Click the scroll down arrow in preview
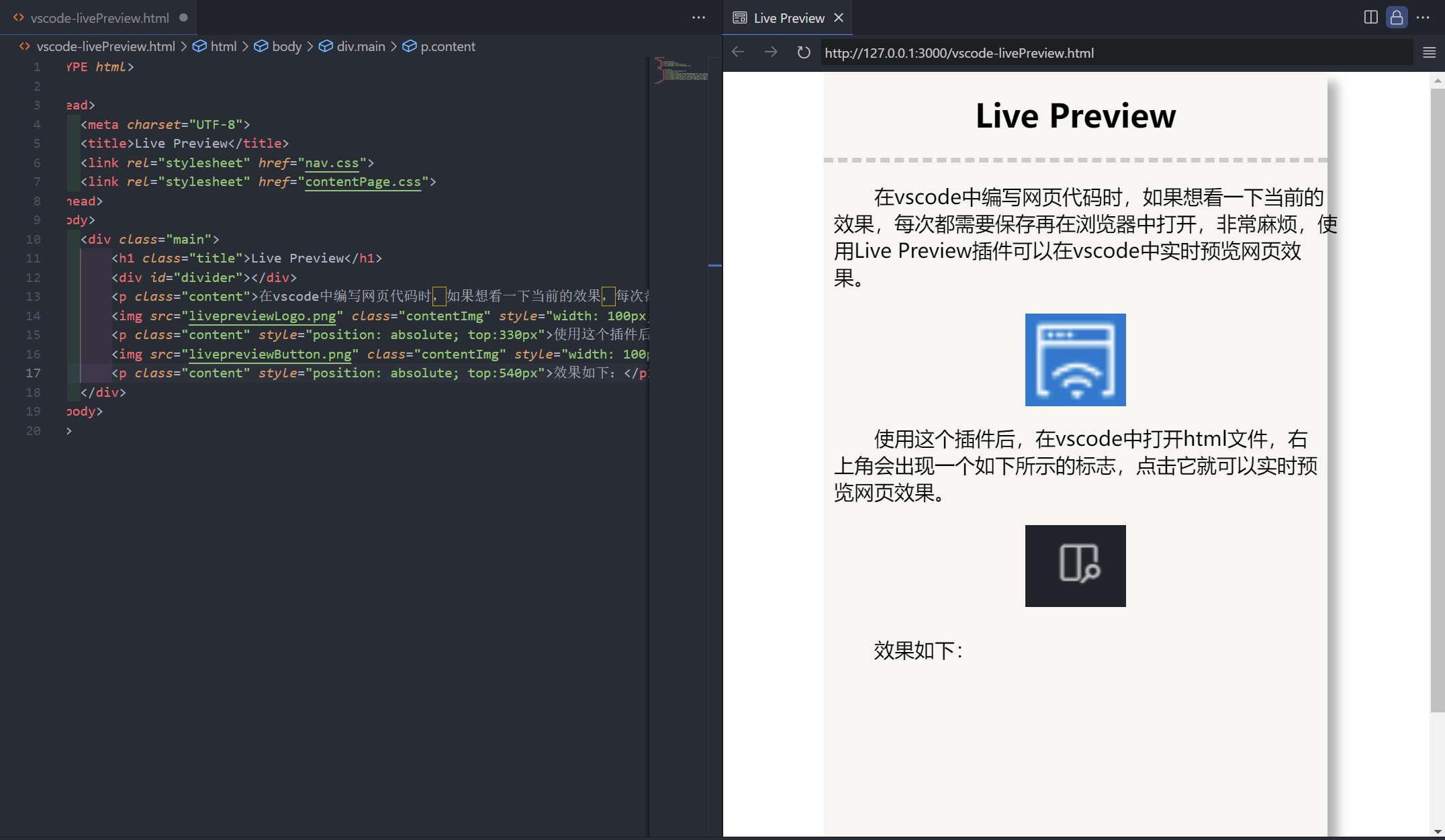 click(x=1437, y=831)
